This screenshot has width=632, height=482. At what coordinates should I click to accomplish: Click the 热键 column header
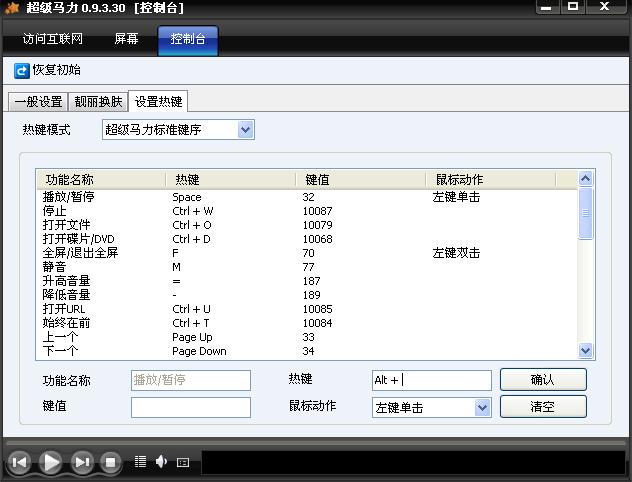point(231,180)
